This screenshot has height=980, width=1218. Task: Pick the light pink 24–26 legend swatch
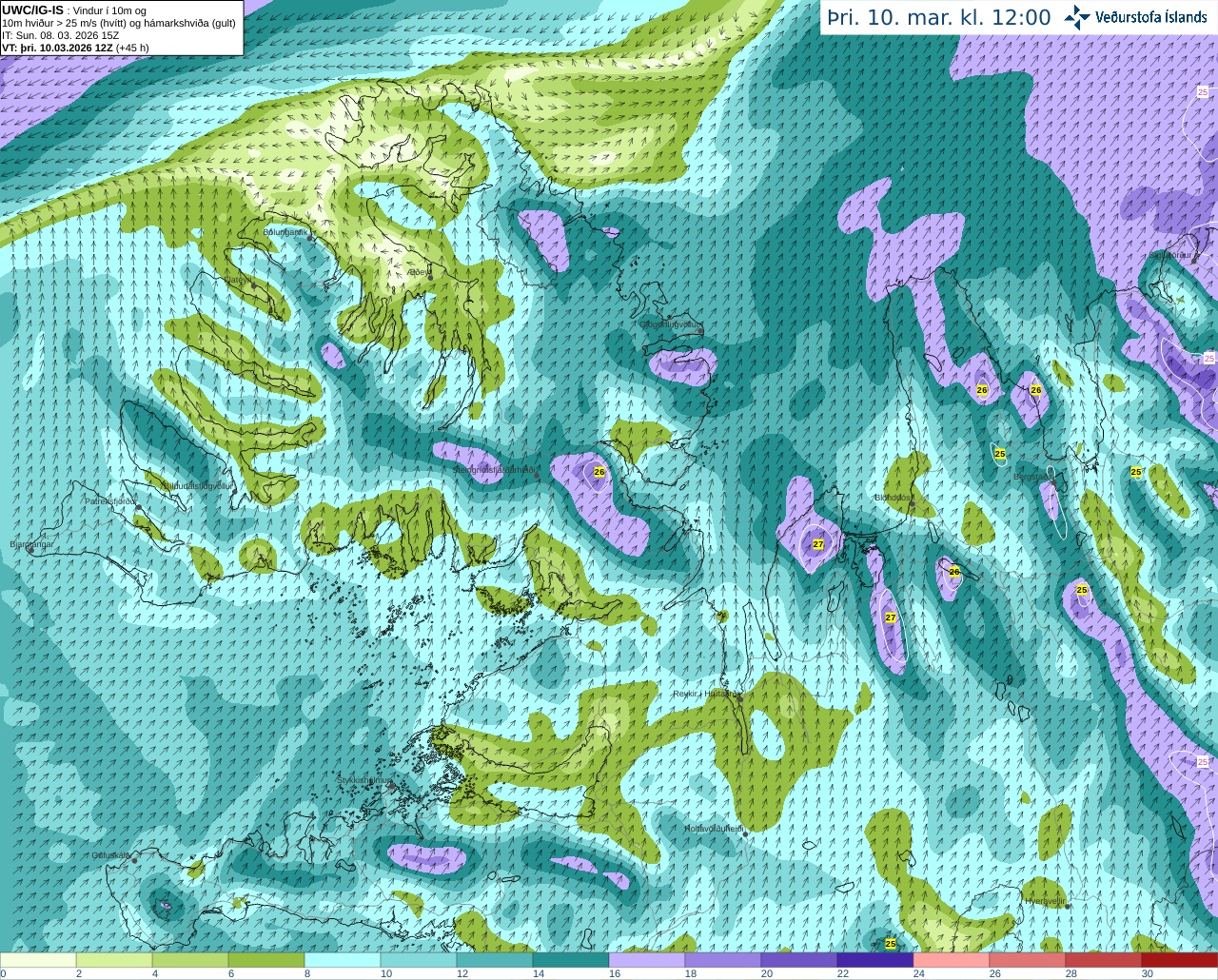click(952, 960)
